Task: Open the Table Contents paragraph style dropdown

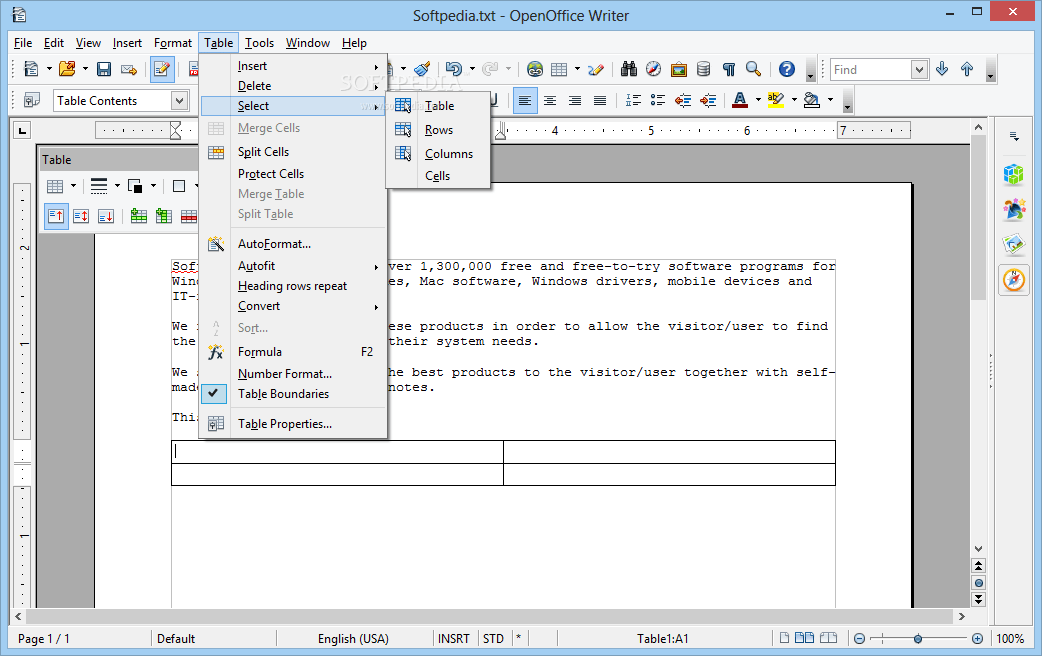Action: (179, 100)
